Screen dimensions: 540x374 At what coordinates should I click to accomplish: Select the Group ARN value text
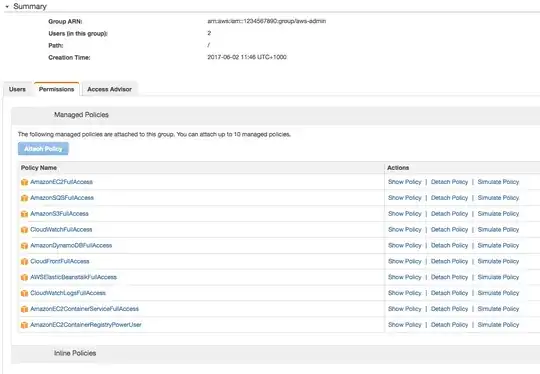click(267, 21)
